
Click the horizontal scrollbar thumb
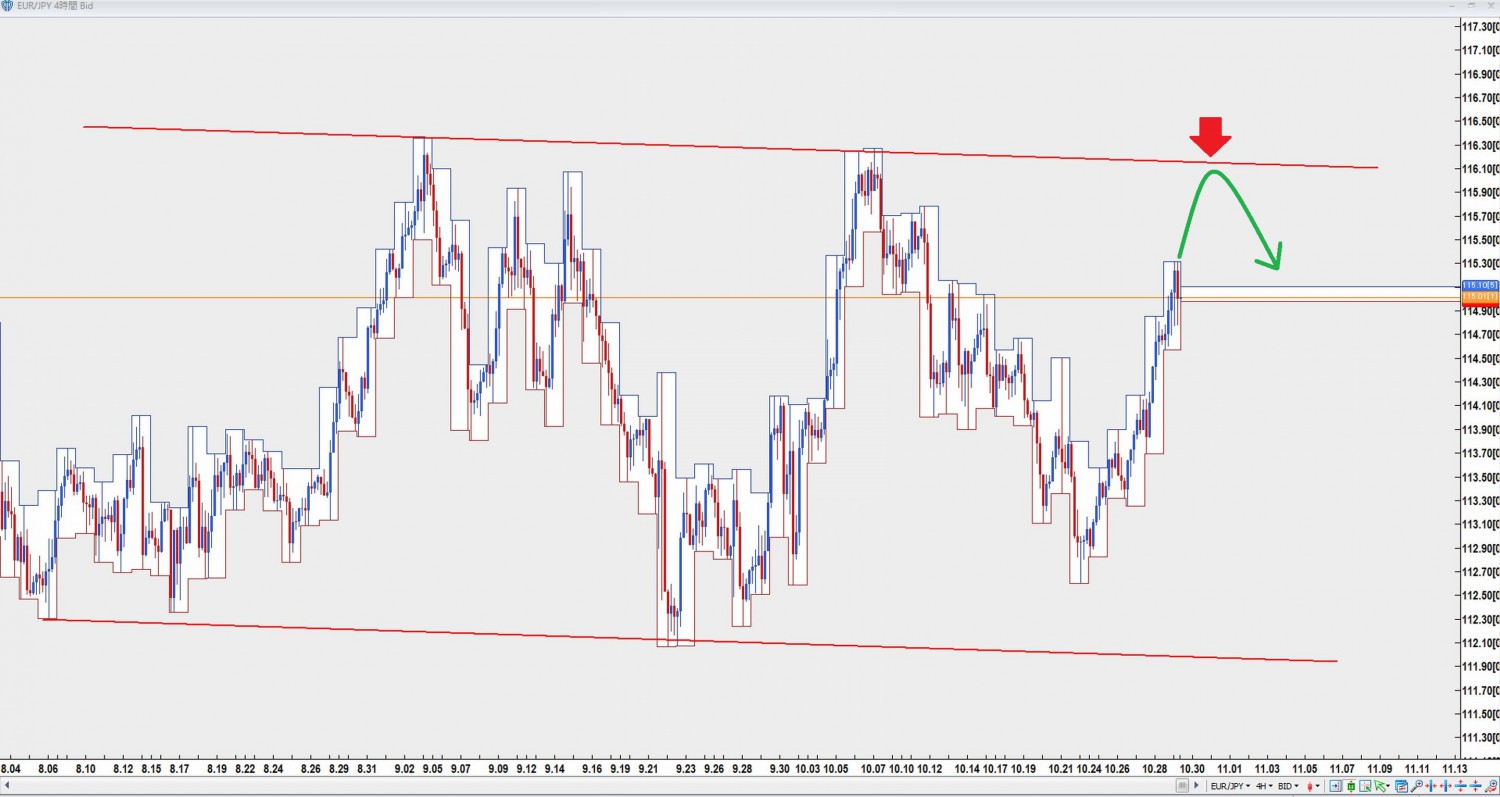point(1182,785)
